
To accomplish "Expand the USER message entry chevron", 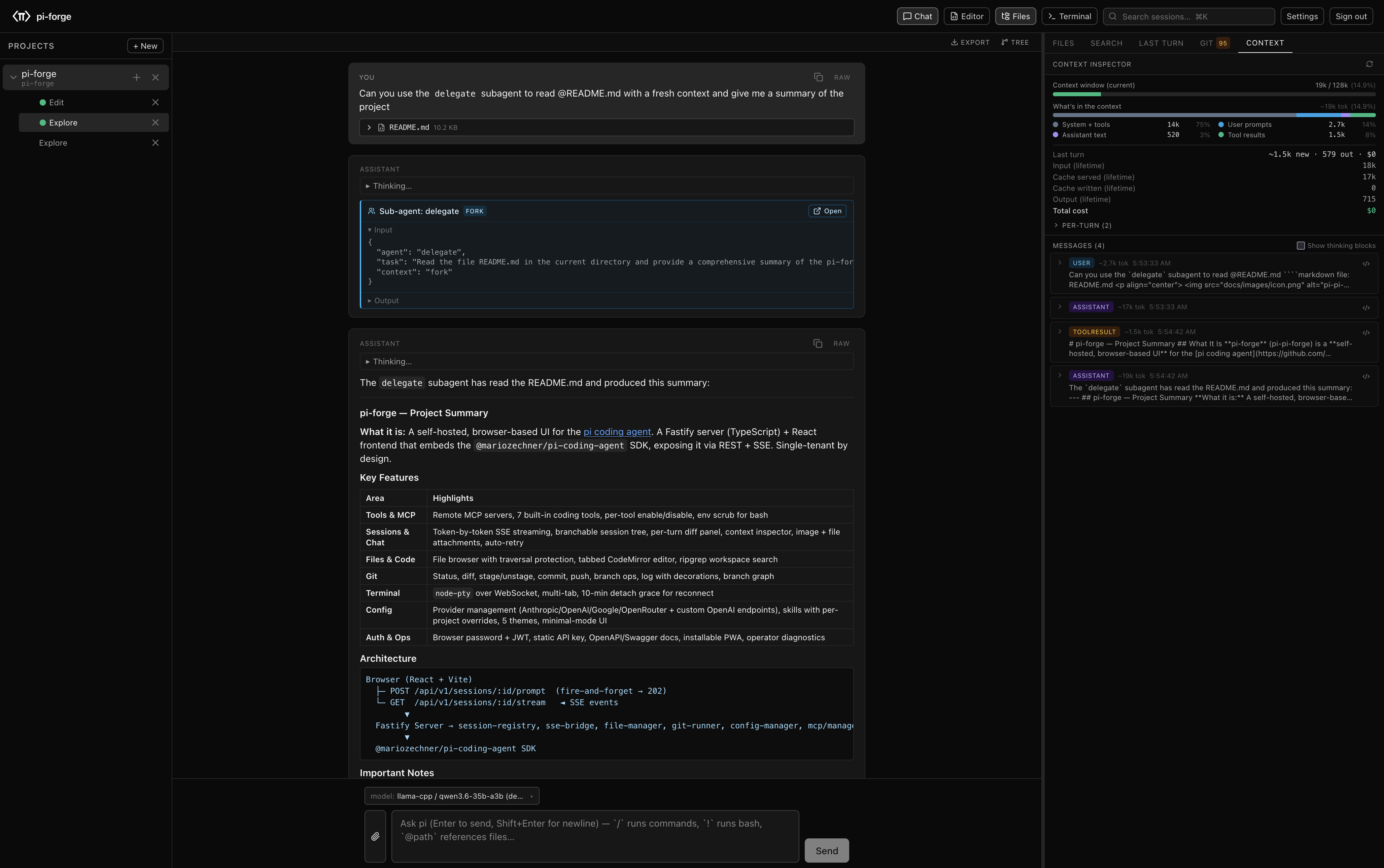I will click(x=1060, y=263).
